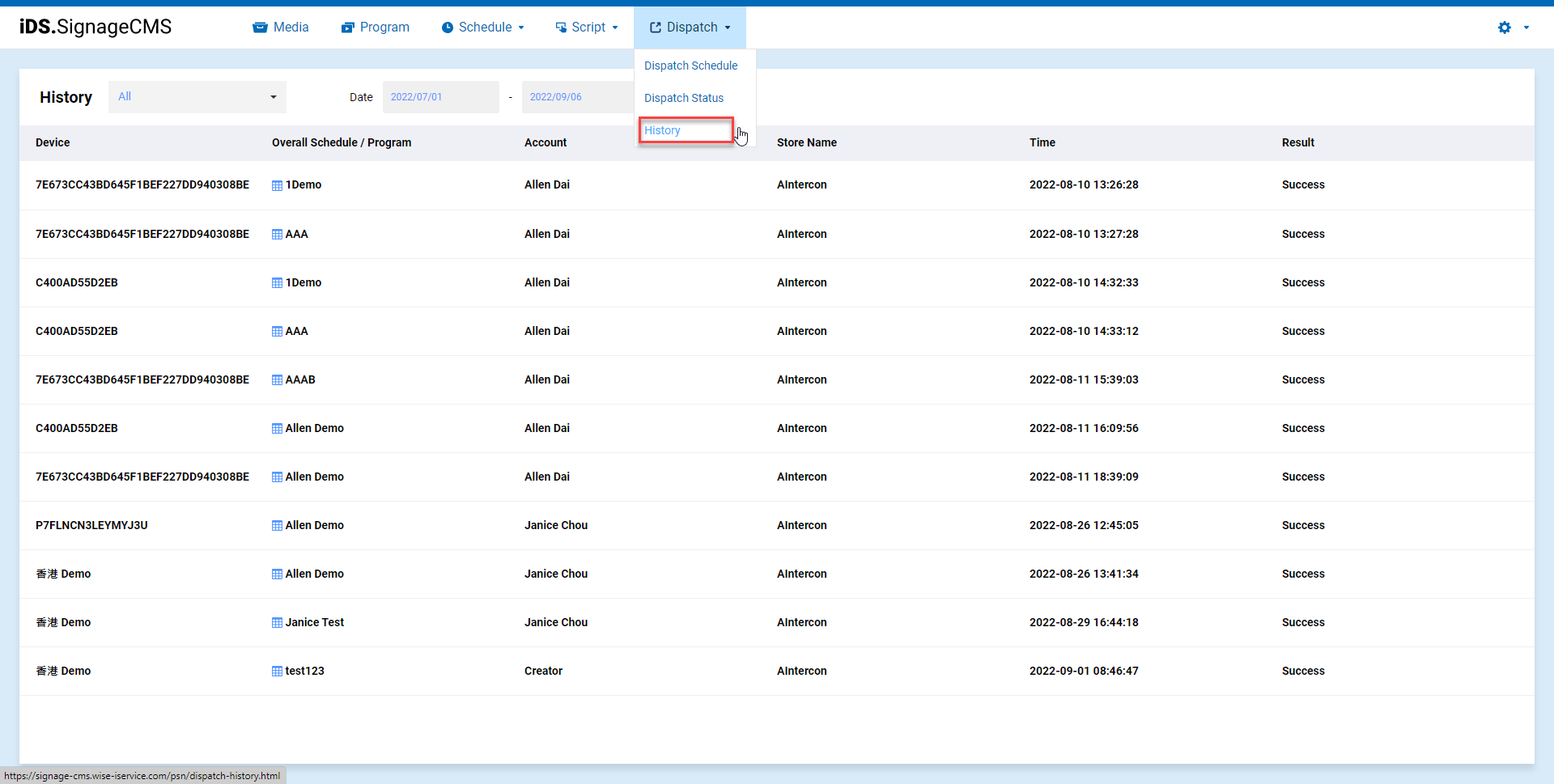
Task: Expand the caret next to settings gear
Action: tap(1526, 28)
